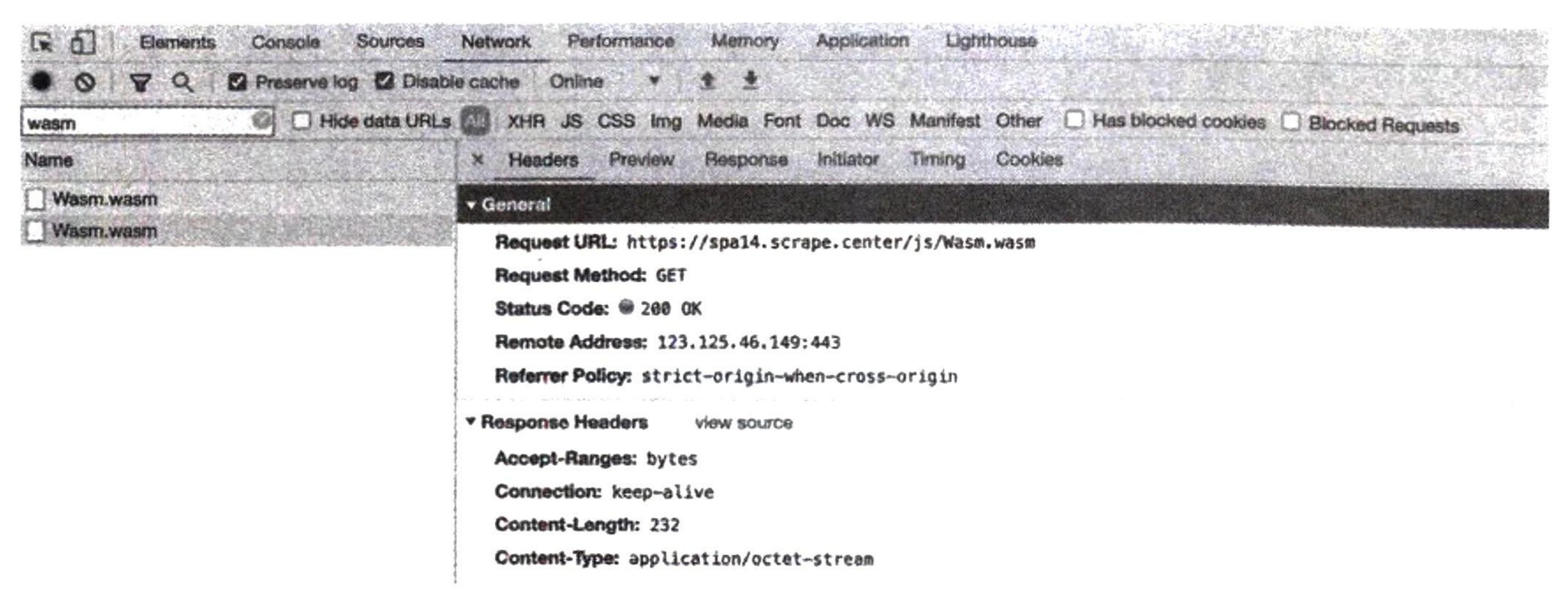Stop recording network log
The height and width of the screenshot is (606, 1568).
click(41, 81)
